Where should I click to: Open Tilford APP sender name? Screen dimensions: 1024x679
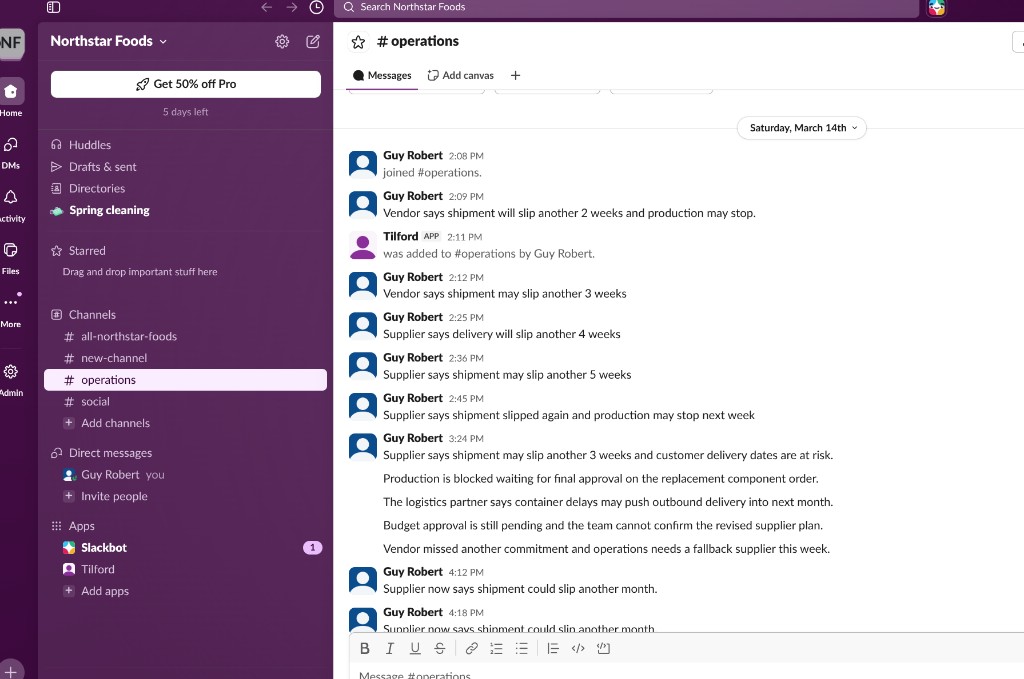coord(400,236)
